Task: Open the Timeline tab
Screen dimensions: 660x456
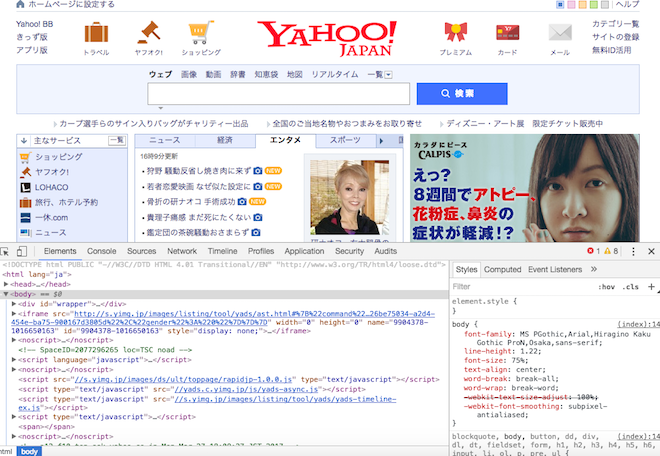Action: pyautogui.click(x=222, y=251)
